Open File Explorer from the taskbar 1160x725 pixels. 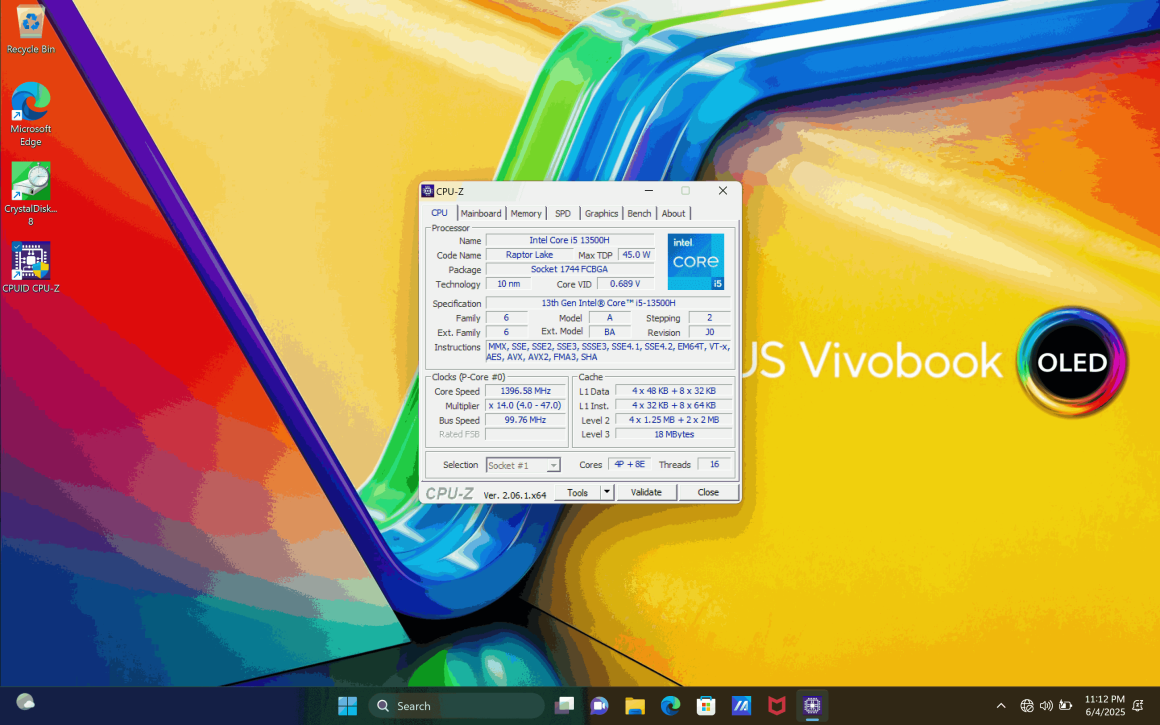point(634,705)
